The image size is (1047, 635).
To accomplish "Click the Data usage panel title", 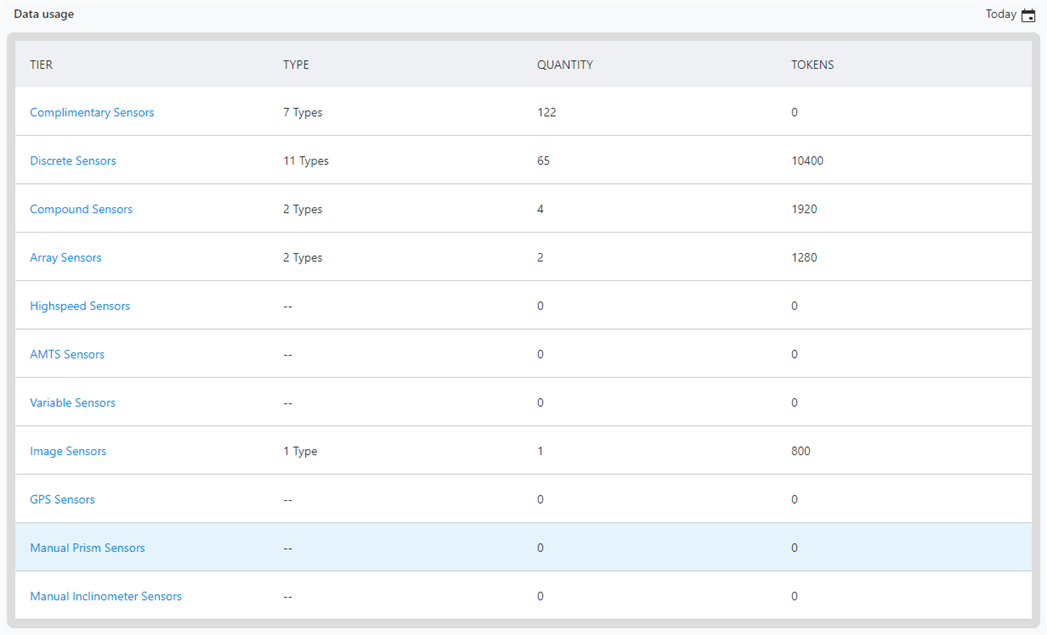I will point(44,15).
